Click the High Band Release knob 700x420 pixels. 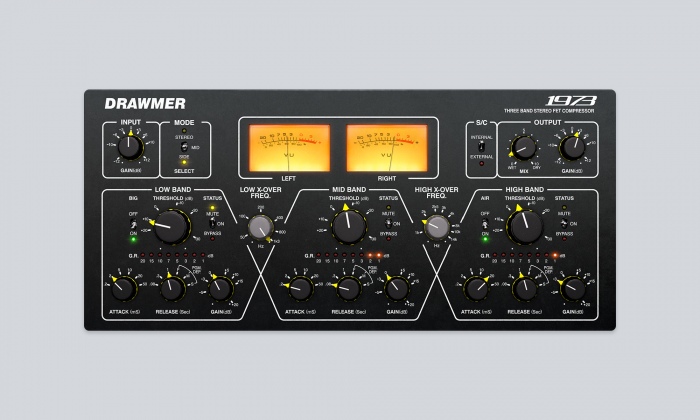pos(525,289)
